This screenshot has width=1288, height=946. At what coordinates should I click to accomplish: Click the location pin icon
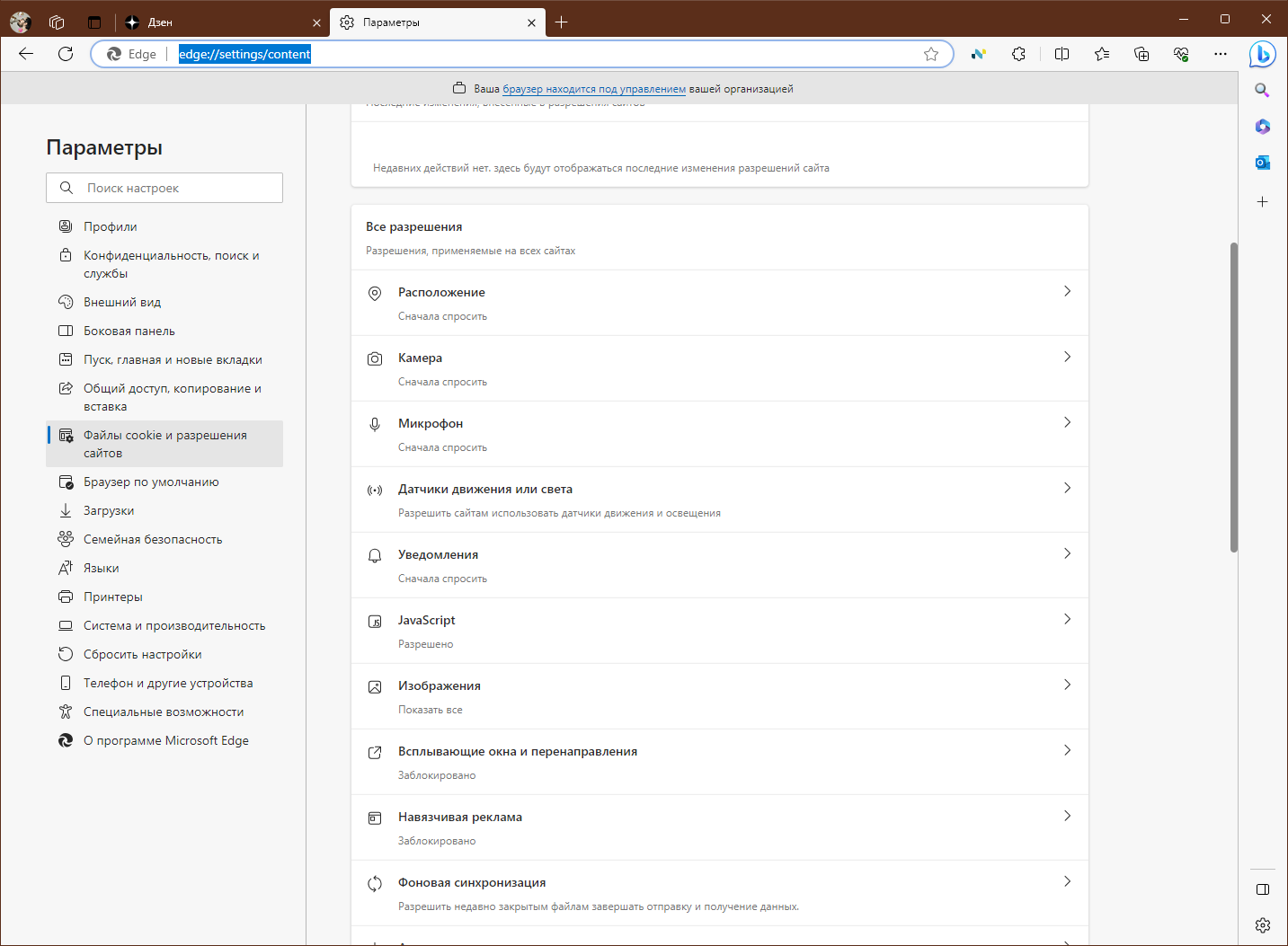coord(375,293)
